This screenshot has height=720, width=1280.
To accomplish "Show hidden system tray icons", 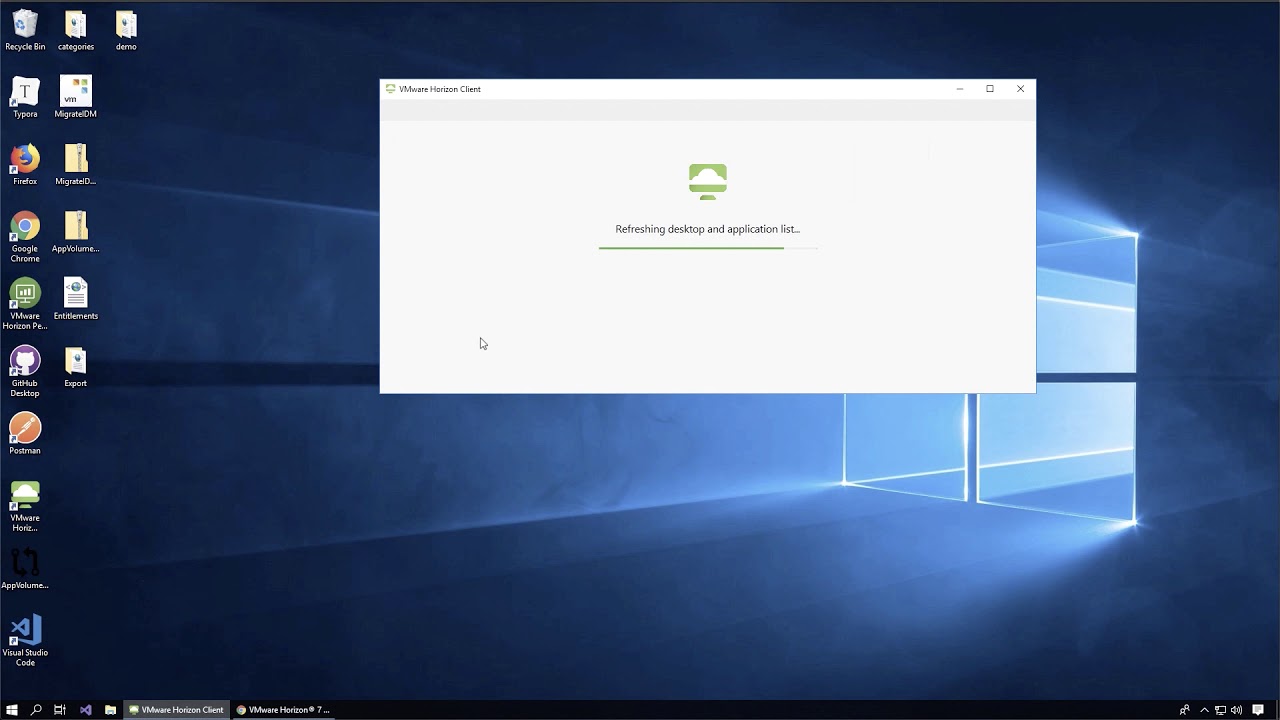I will pyautogui.click(x=1204, y=710).
